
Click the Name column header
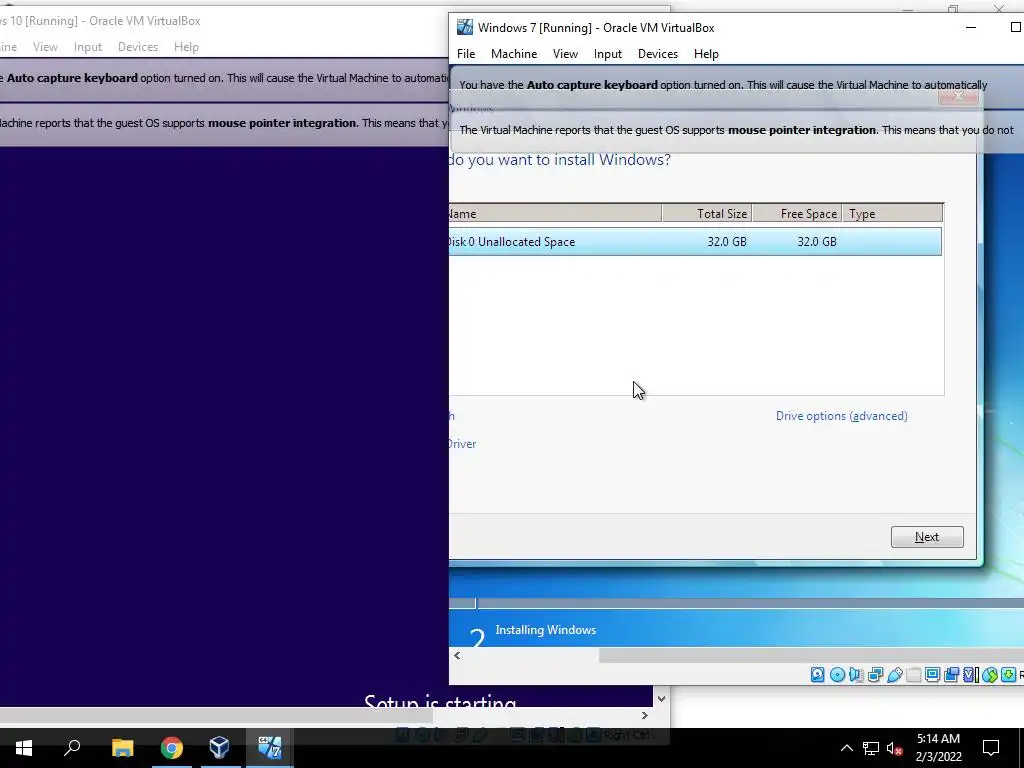tap(555, 214)
